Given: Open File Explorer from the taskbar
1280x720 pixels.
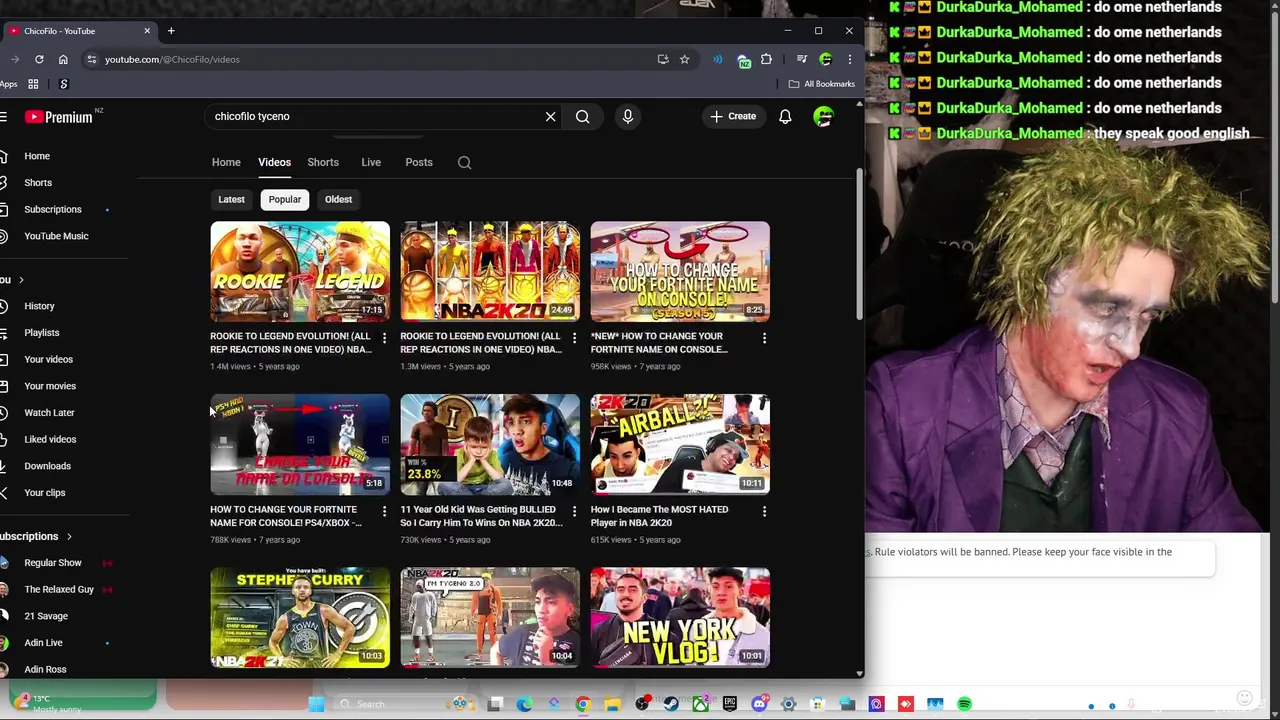Looking at the screenshot, I should [x=612, y=704].
